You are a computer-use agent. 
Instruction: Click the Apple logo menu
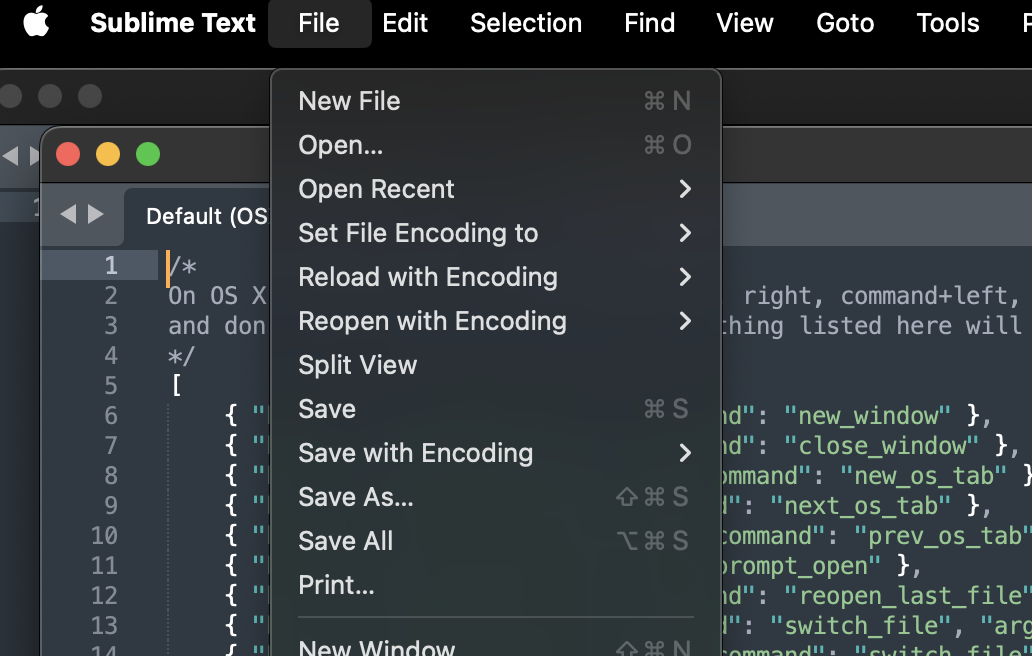pos(36,23)
